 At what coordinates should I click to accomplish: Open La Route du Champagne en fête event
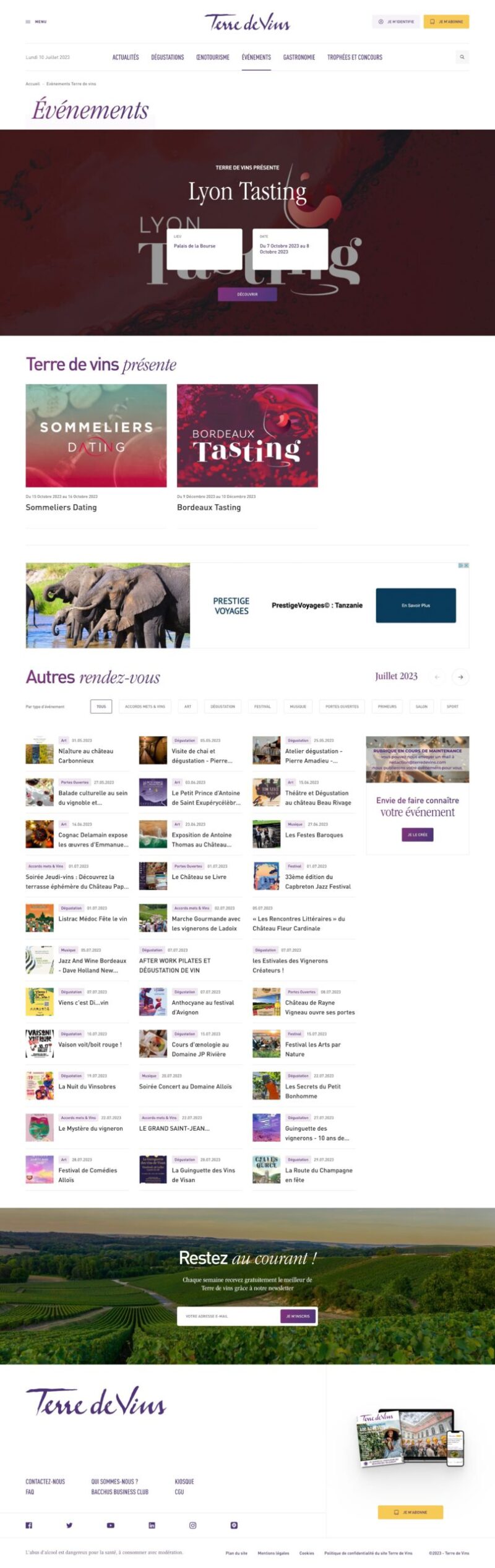(319, 1175)
